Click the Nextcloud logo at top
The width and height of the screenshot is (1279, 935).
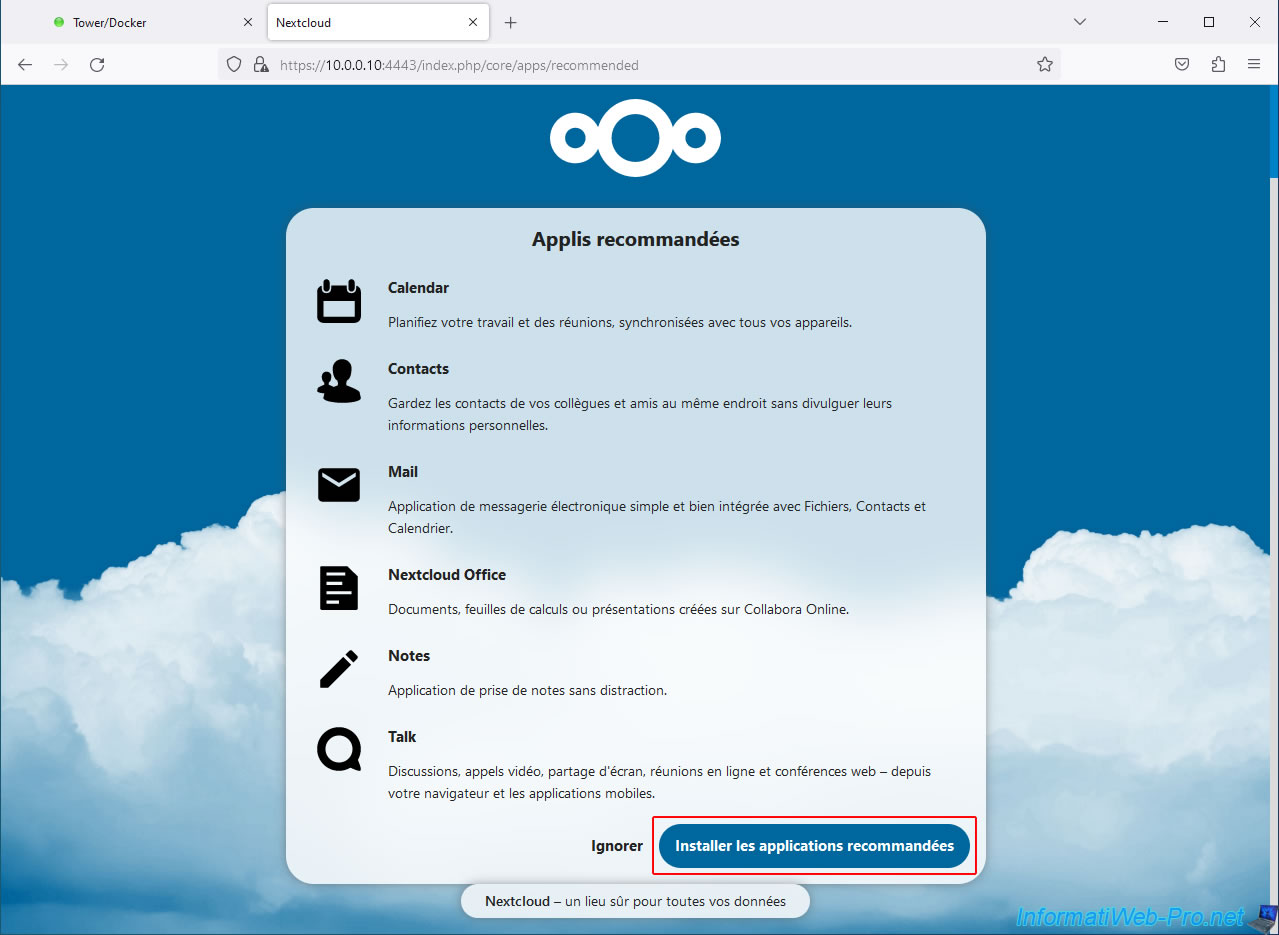[x=635, y=138]
